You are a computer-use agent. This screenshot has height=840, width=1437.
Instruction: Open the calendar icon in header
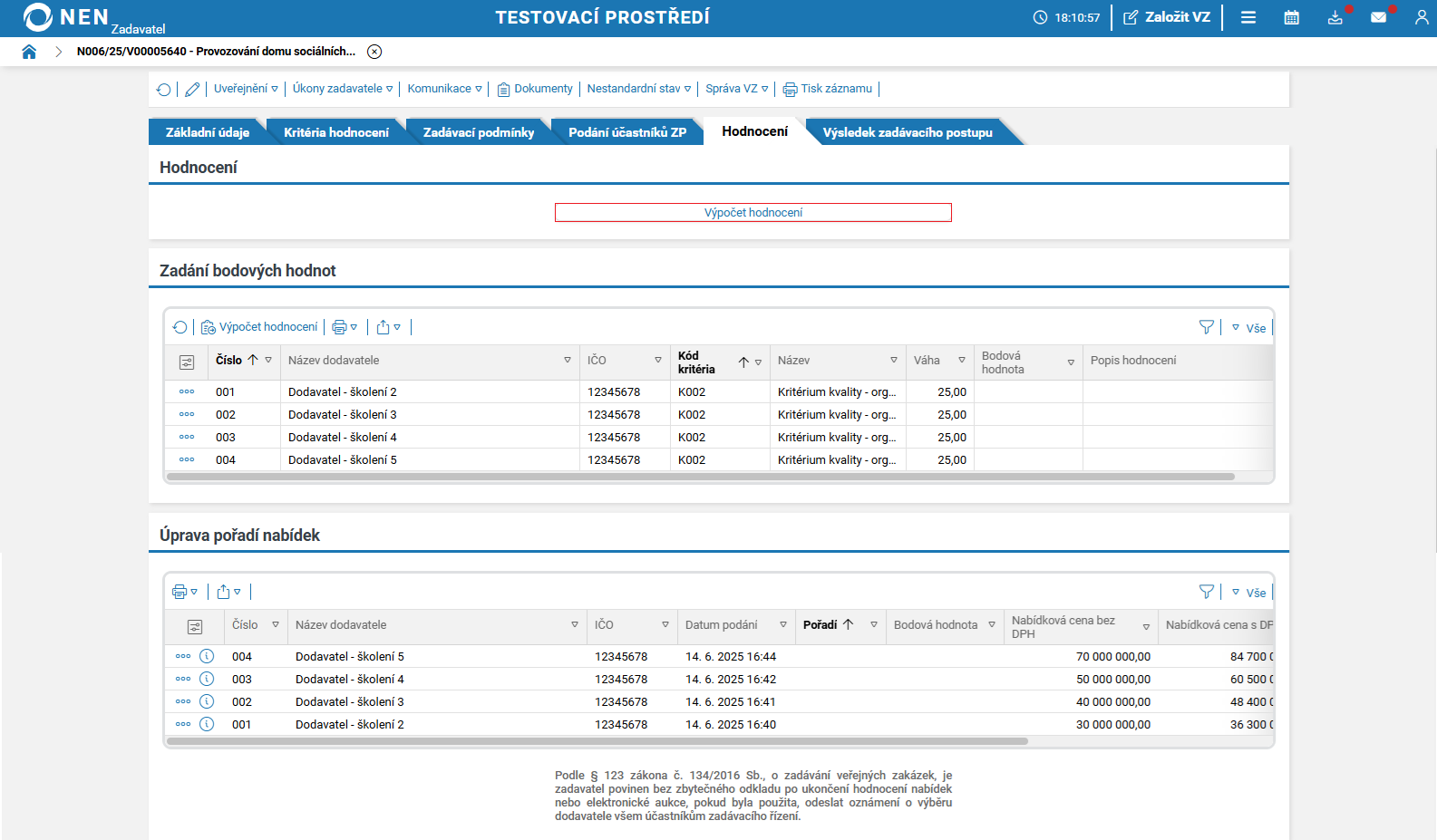tap(1291, 17)
